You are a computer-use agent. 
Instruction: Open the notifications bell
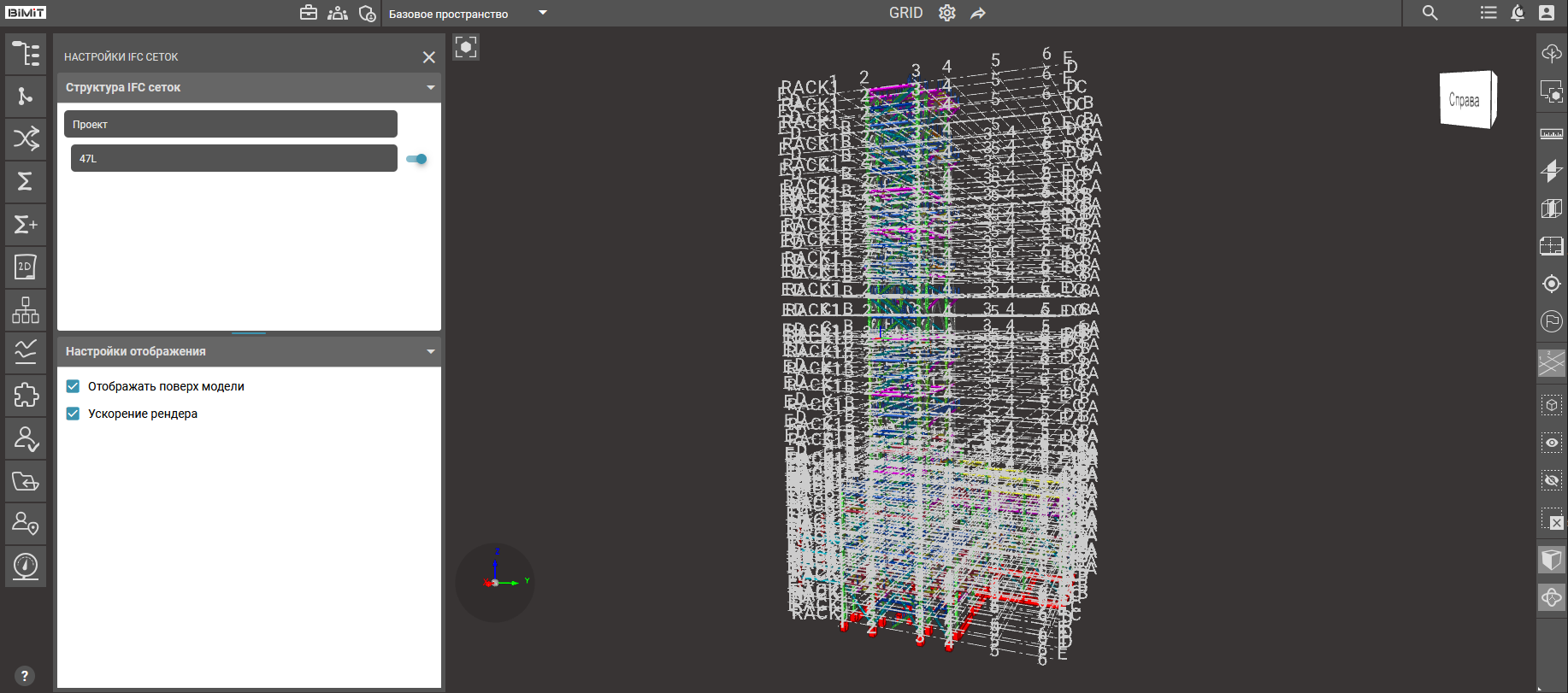1518,13
